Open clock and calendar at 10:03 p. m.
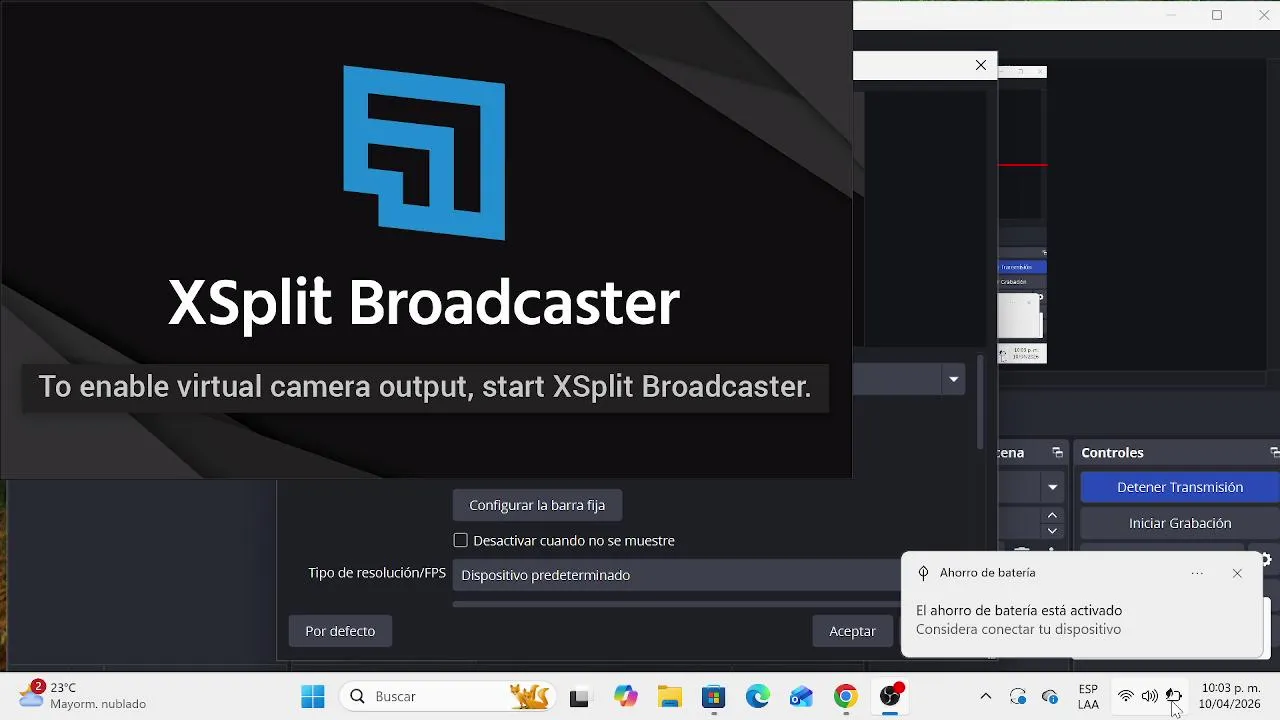The height and width of the screenshot is (720, 1280). click(1230, 696)
